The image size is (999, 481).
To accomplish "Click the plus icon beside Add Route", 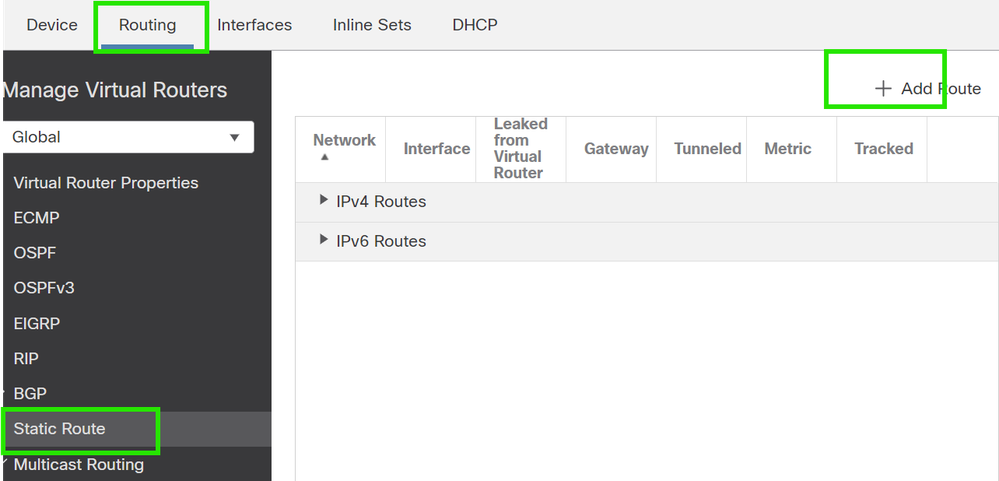I will pos(882,89).
